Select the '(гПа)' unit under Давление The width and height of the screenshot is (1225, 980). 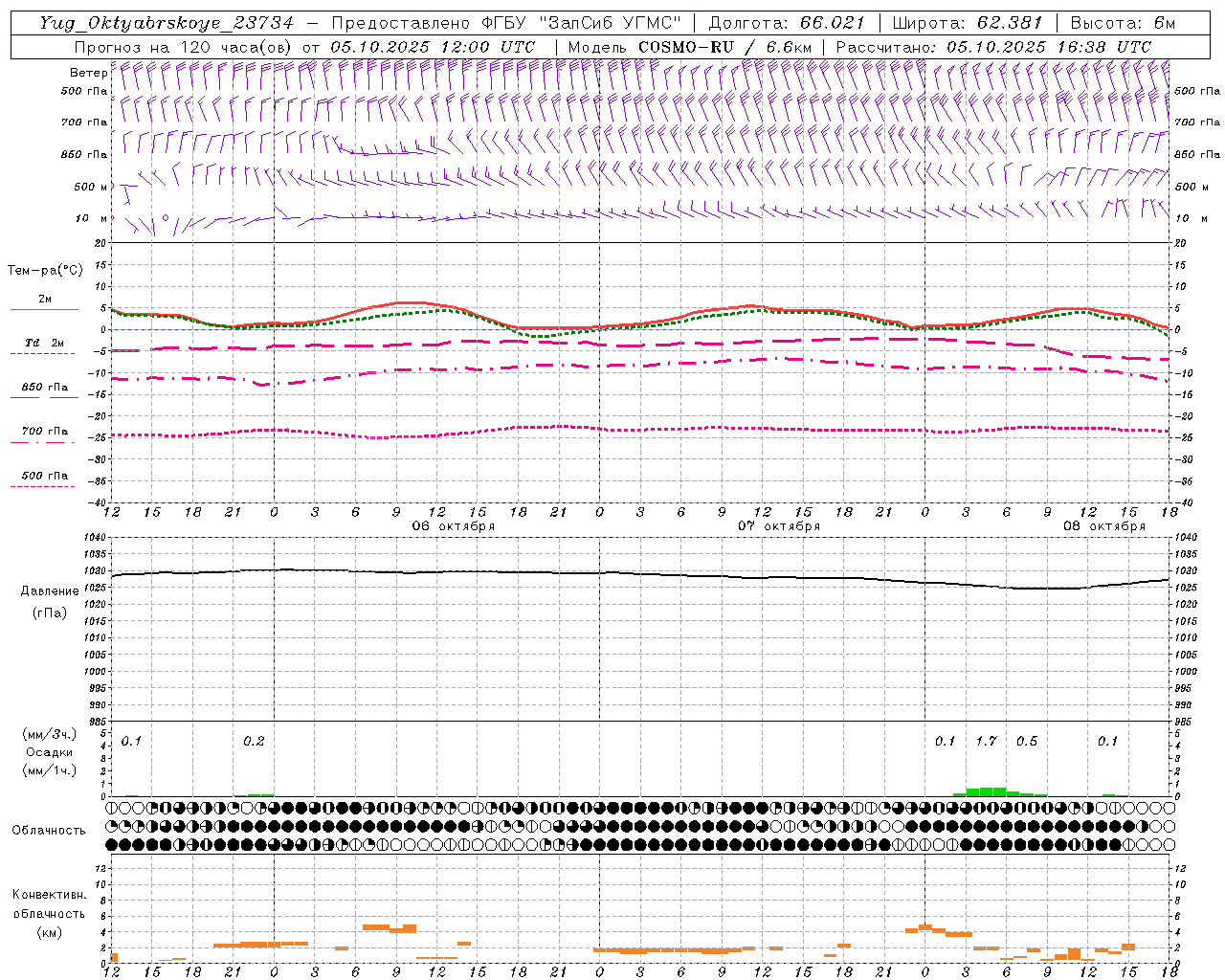coord(49,613)
